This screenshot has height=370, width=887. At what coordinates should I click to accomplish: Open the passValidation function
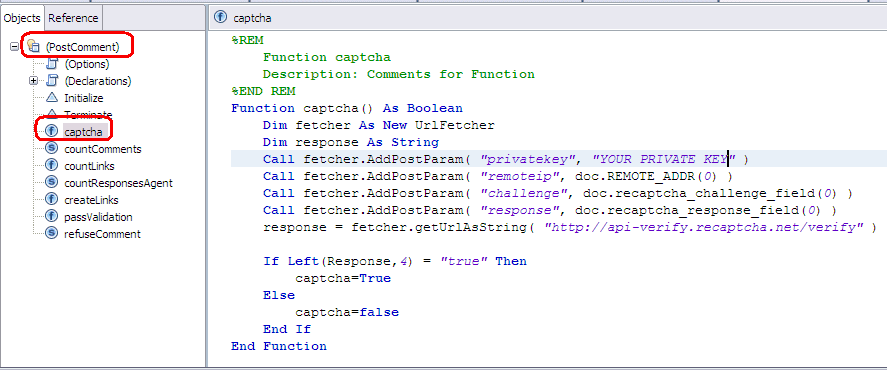pos(98,217)
